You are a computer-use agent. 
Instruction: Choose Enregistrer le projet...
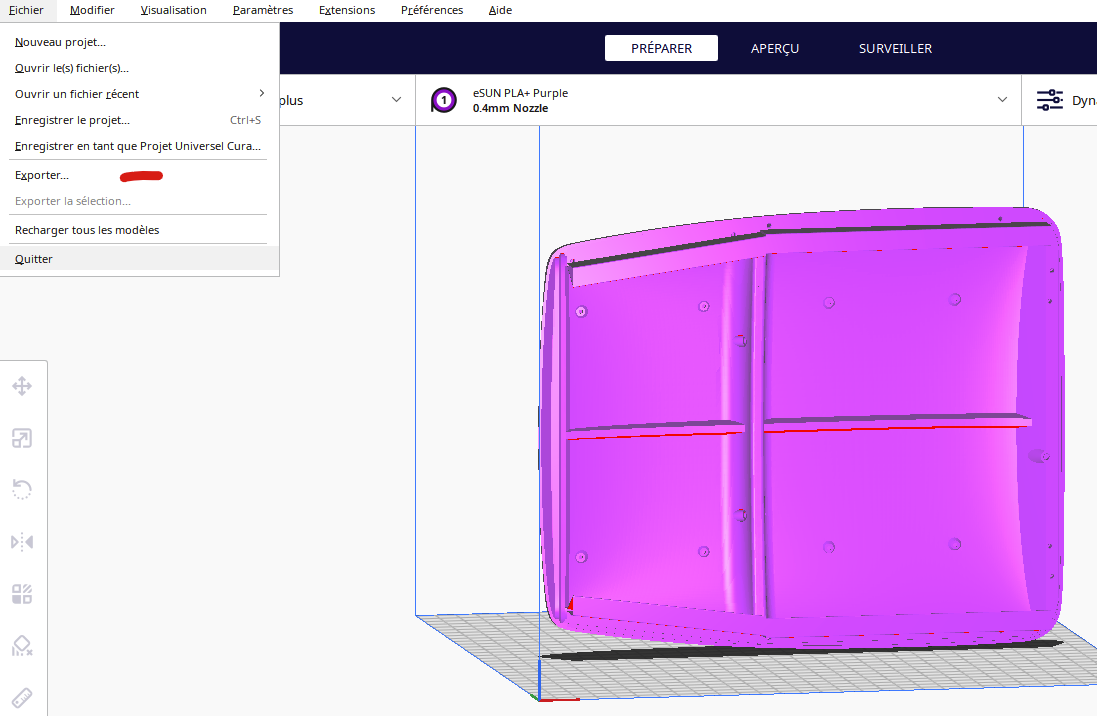[139, 120]
